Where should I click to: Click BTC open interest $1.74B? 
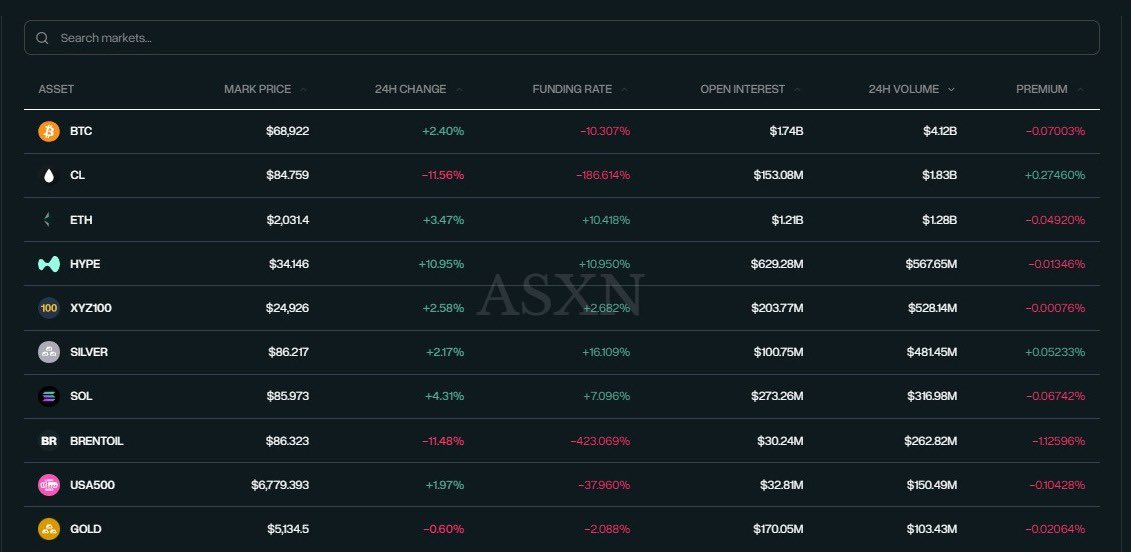tap(786, 131)
